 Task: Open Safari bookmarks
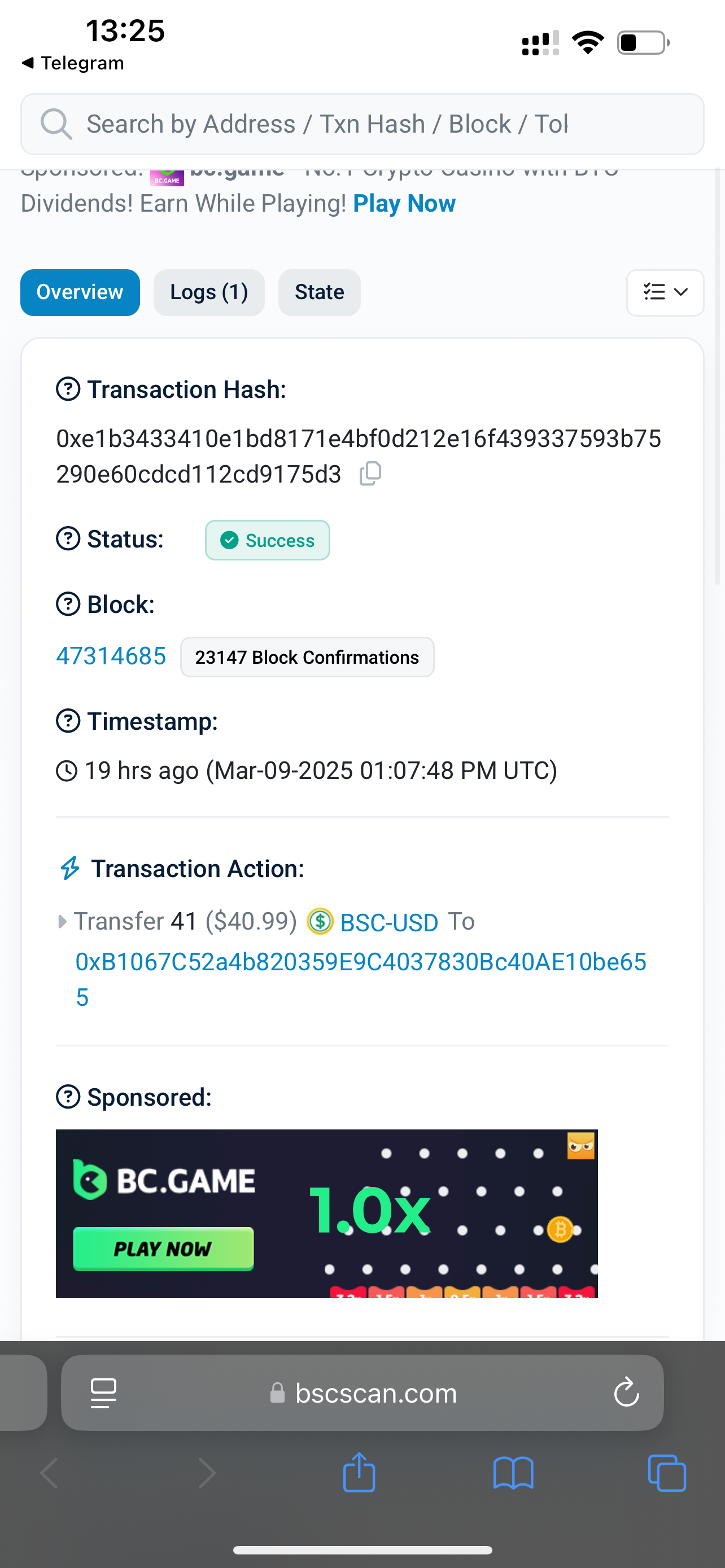click(513, 1473)
